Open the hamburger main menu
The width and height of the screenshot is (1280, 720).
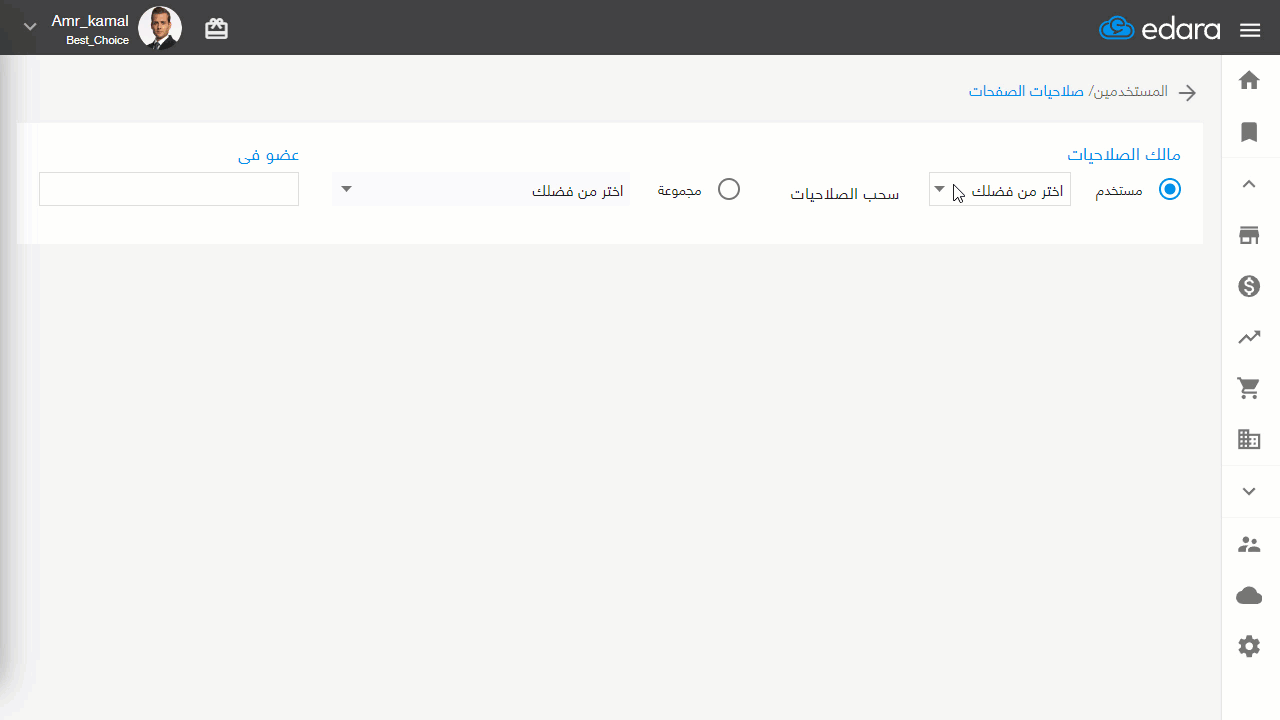point(1250,30)
